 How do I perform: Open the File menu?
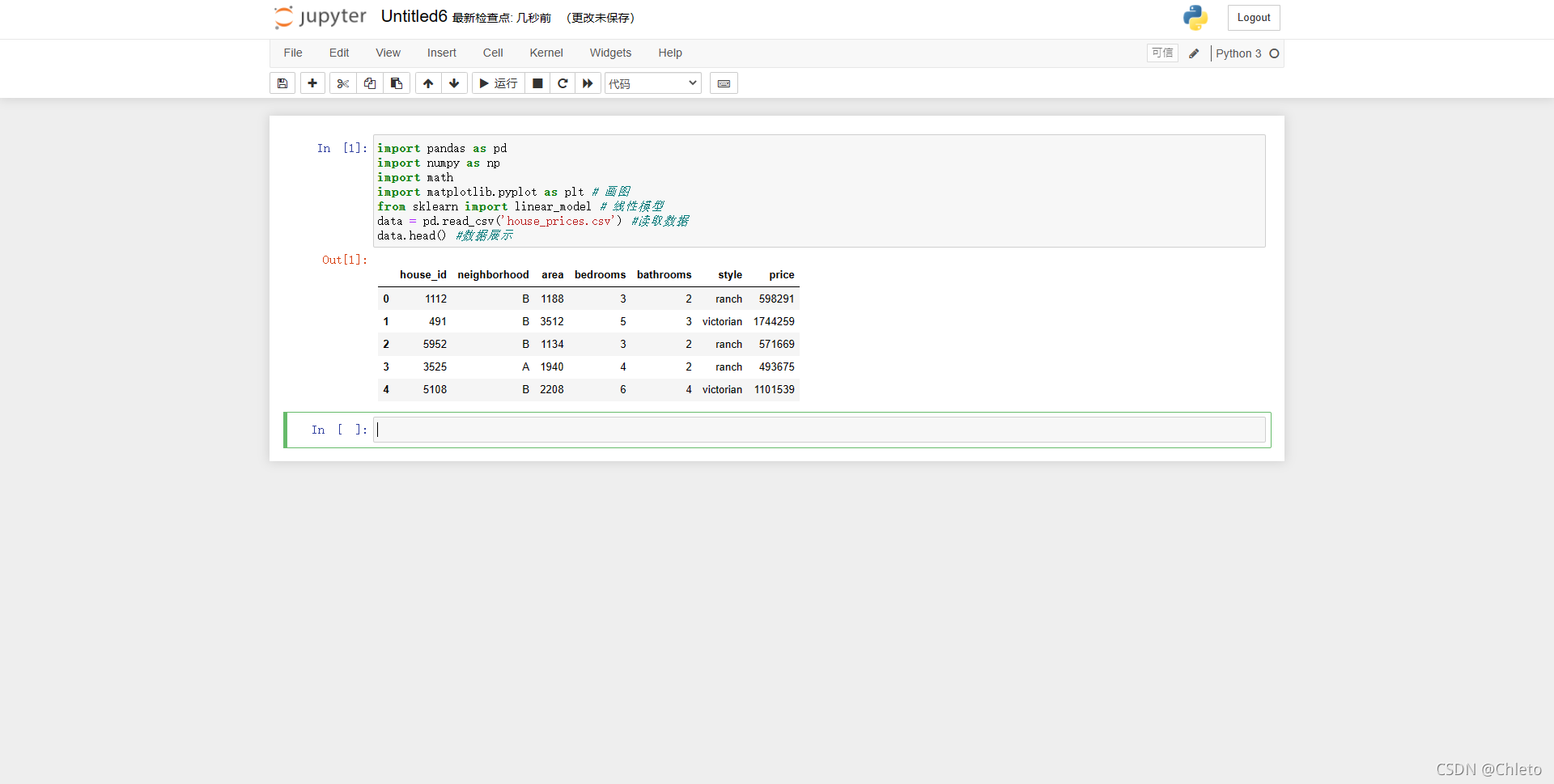click(293, 53)
